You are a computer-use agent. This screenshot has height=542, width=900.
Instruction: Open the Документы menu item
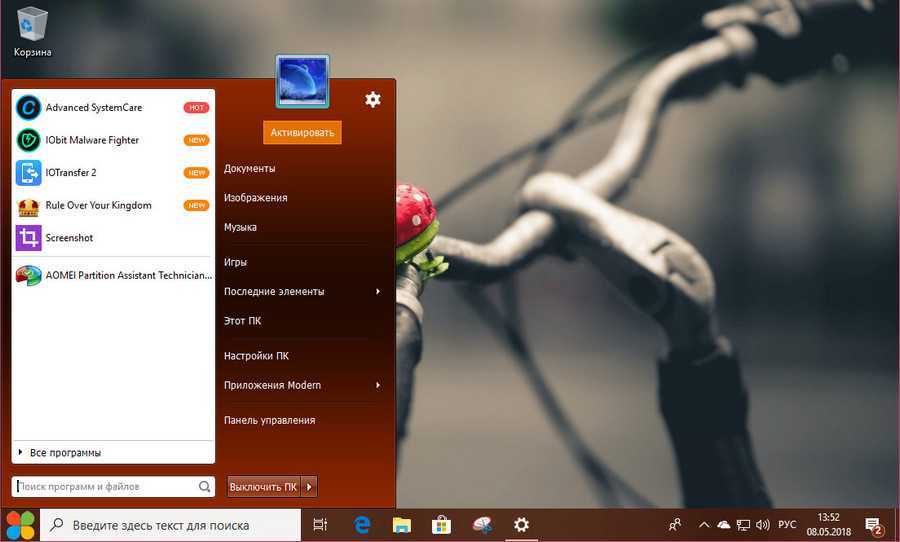pyautogui.click(x=250, y=169)
